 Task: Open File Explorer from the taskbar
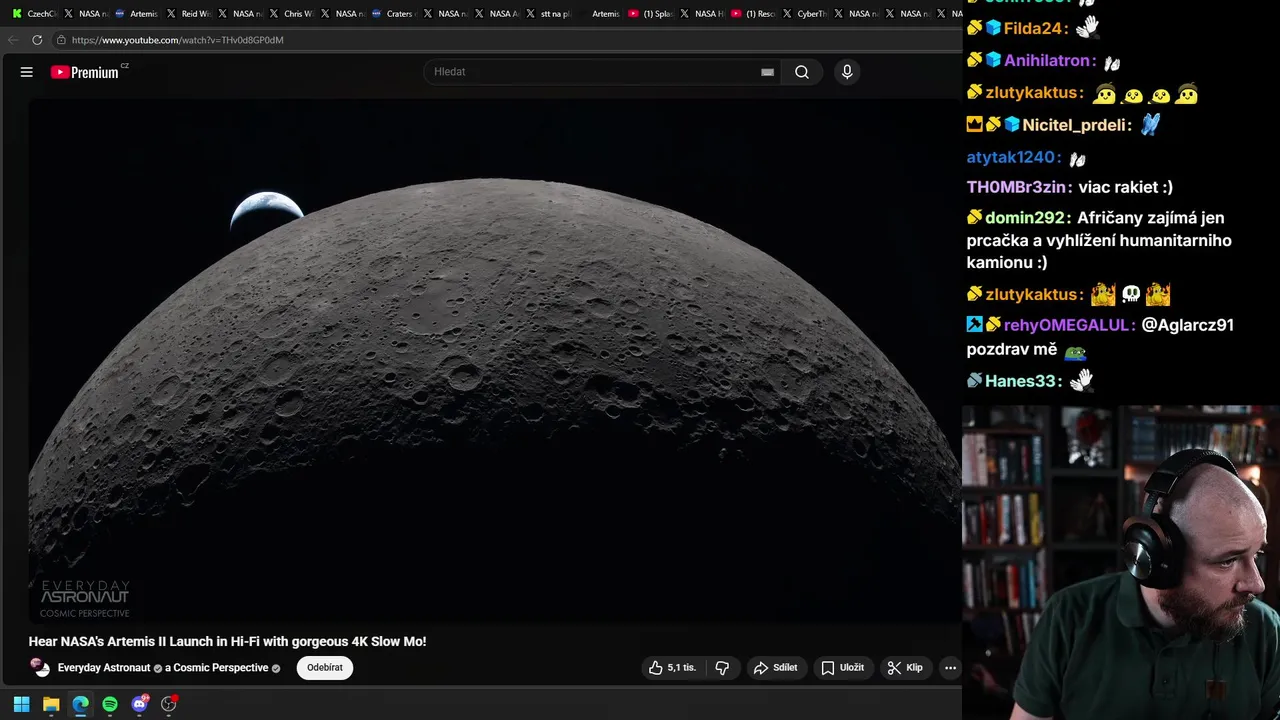coord(51,704)
